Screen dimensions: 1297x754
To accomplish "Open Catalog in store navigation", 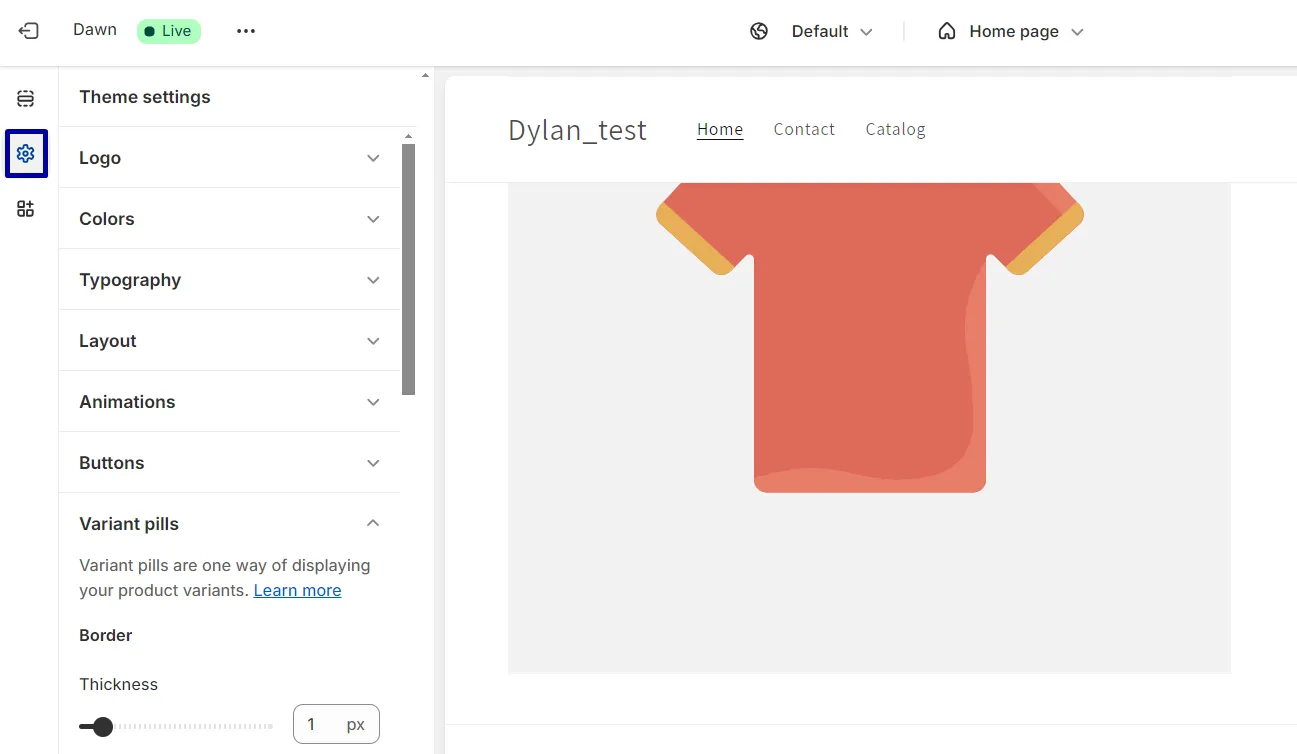I will 895,129.
